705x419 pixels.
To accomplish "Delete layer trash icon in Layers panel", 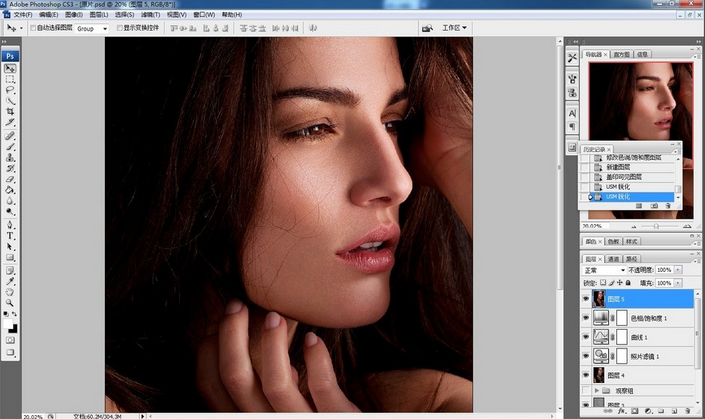I will click(x=687, y=411).
